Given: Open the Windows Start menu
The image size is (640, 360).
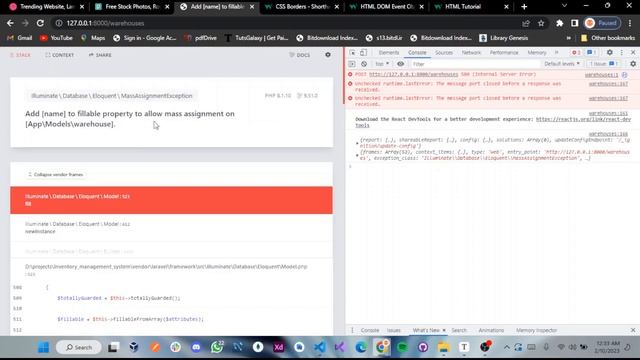Looking at the screenshot, I should tap(43, 347).
